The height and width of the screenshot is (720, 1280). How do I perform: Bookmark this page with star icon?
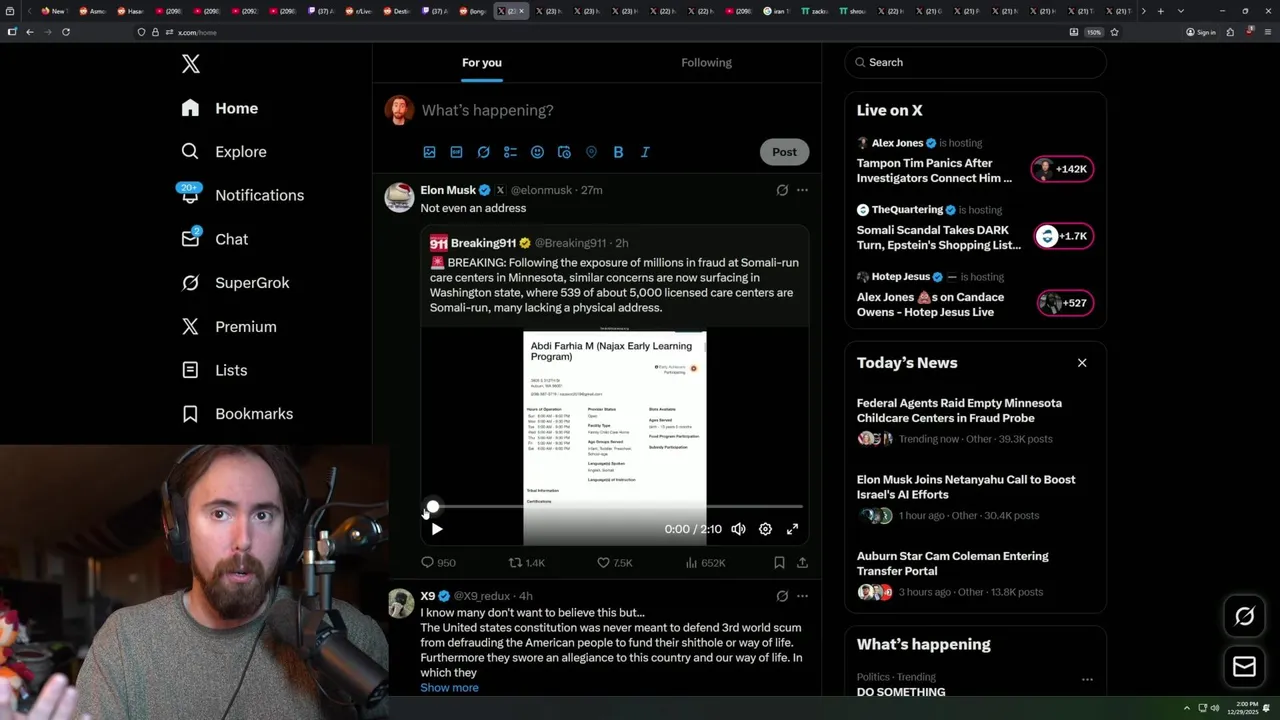coord(1114,32)
